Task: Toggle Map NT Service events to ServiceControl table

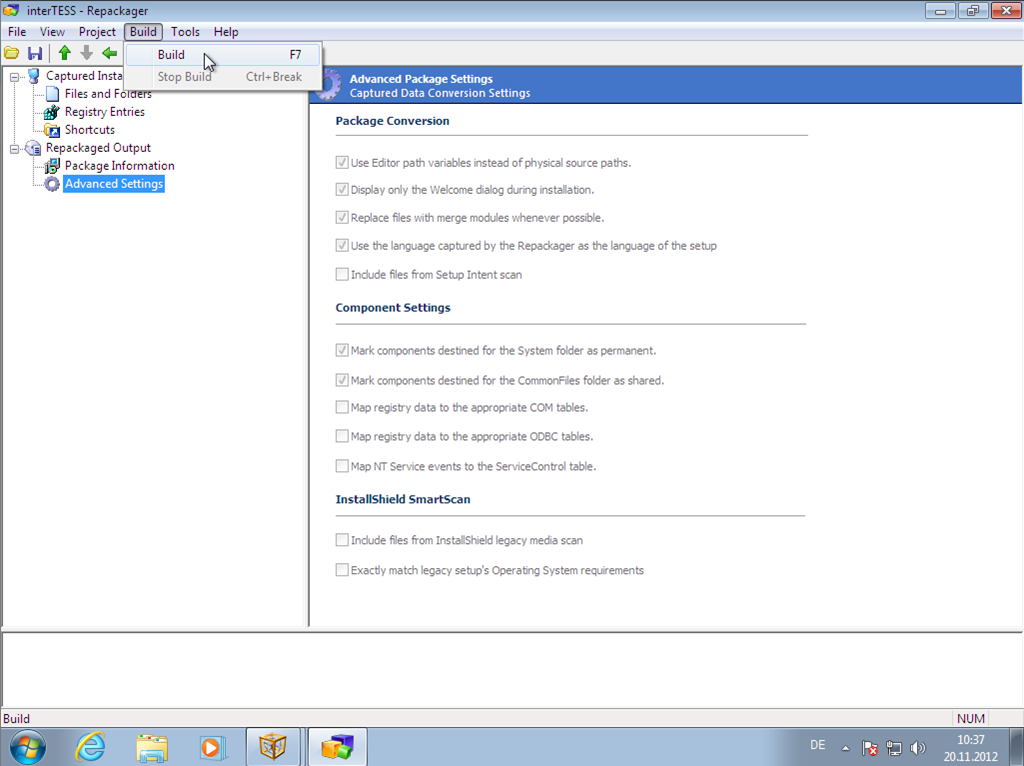Action: tap(342, 466)
